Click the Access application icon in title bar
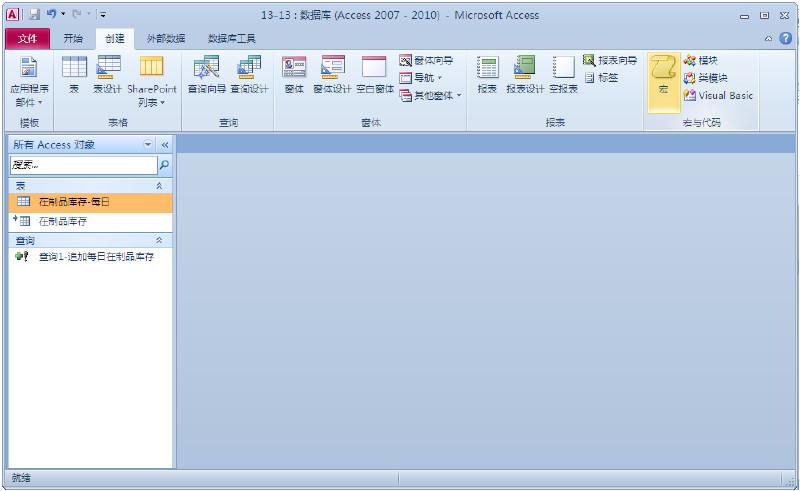This screenshot has height=491, width=800. point(12,15)
